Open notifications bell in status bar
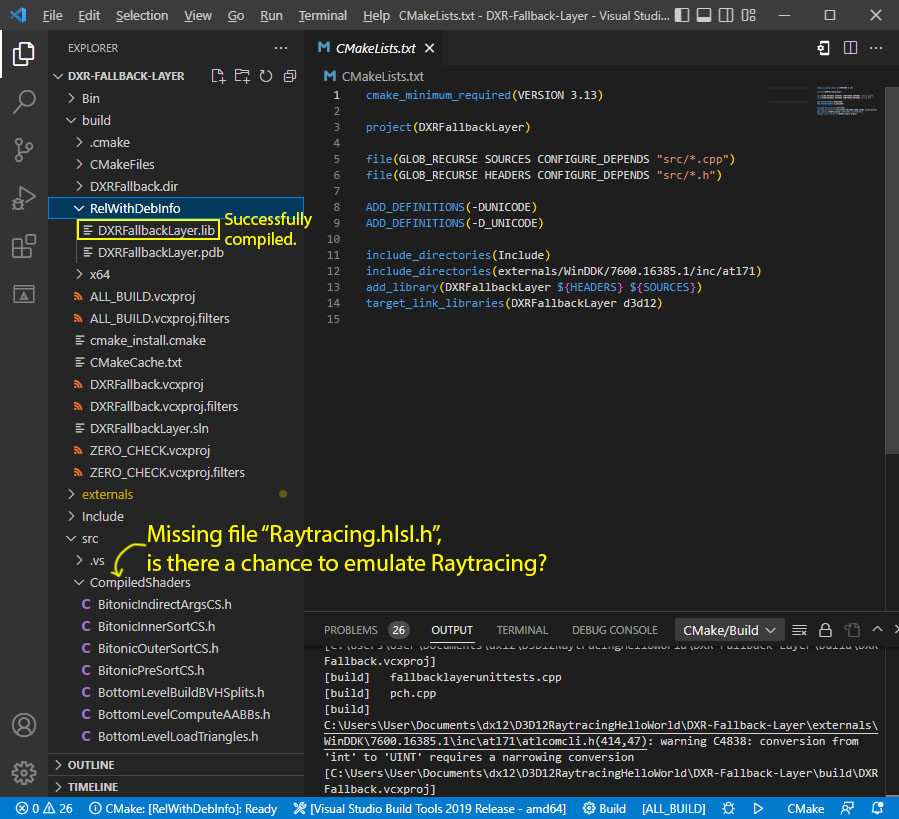 click(877, 809)
